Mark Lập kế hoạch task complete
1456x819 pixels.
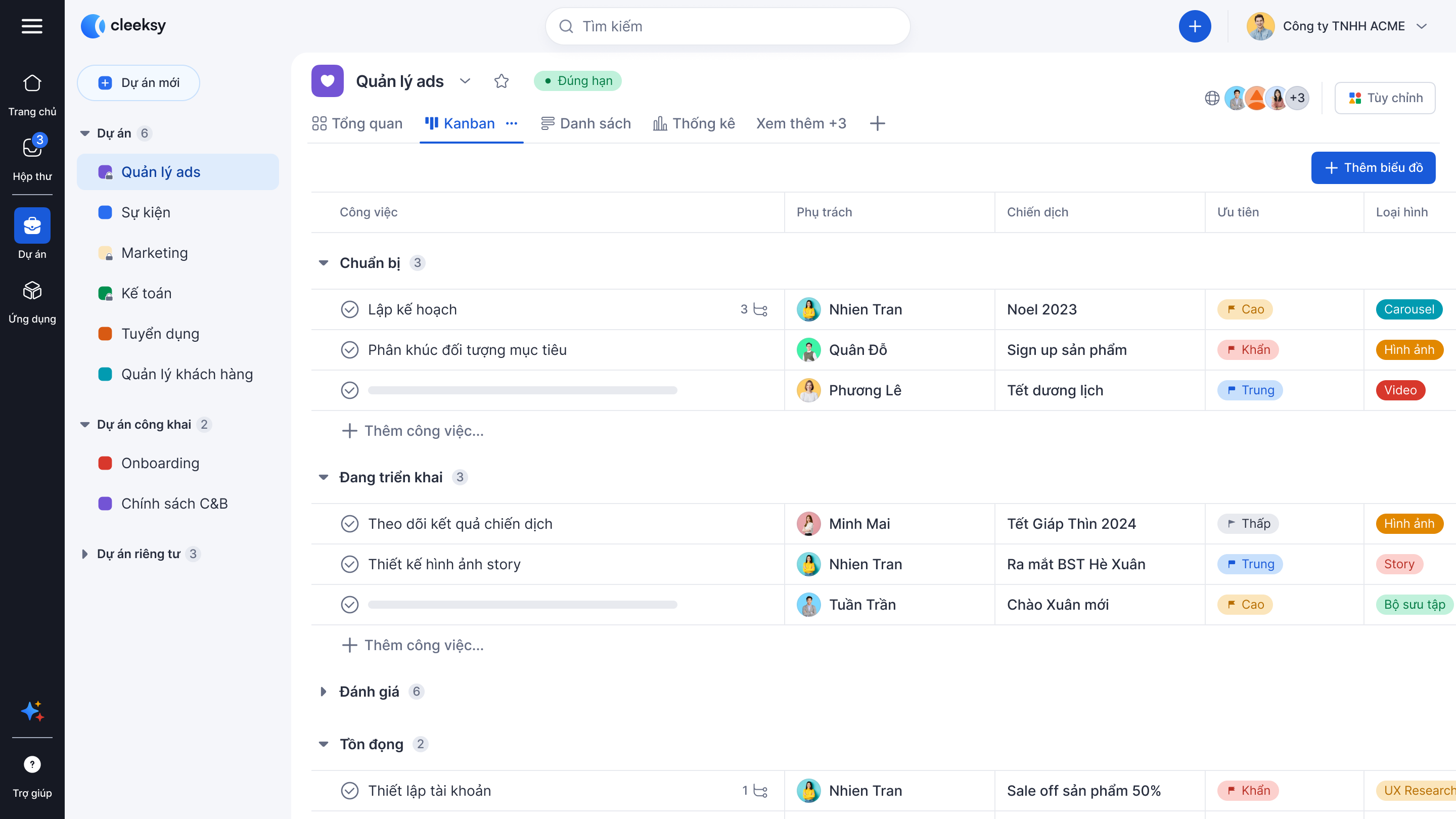point(349,309)
